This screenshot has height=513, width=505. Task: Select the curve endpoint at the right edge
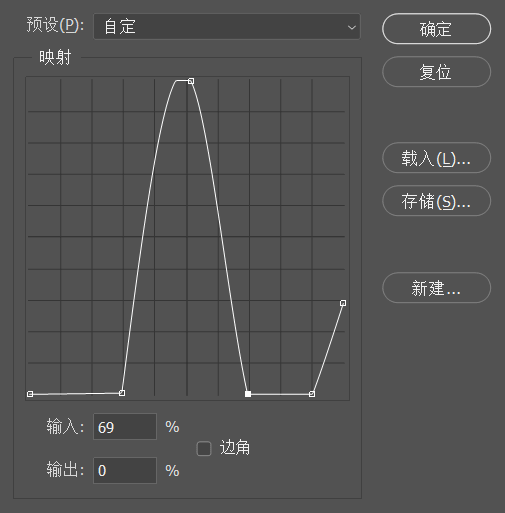pos(343,303)
